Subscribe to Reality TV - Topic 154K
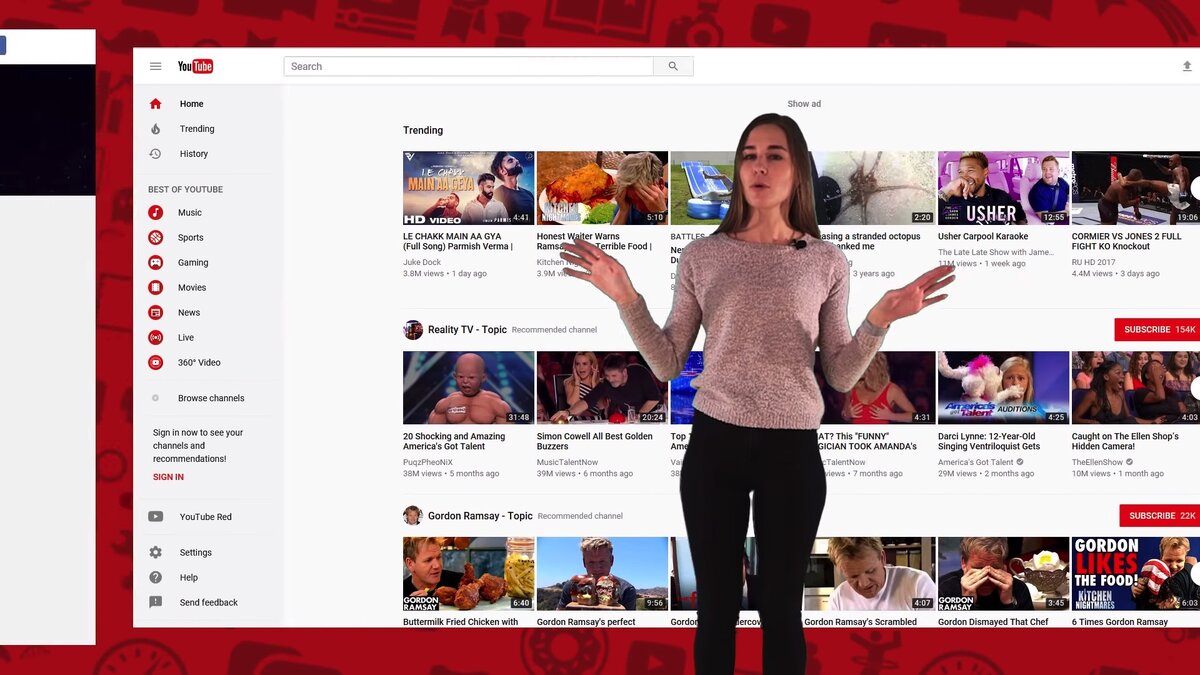 (x=1158, y=330)
